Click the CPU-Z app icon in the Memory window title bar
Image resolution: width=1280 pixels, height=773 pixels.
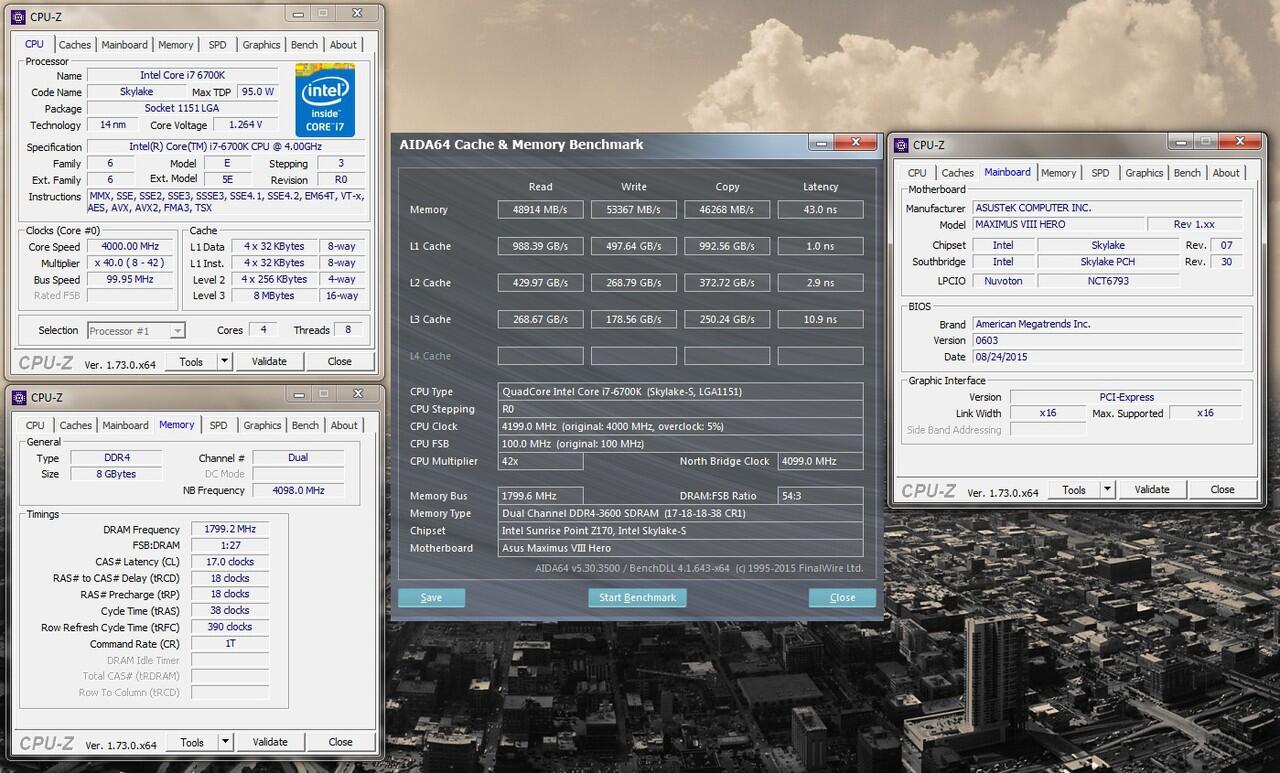pyautogui.click(x=18, y=397)
